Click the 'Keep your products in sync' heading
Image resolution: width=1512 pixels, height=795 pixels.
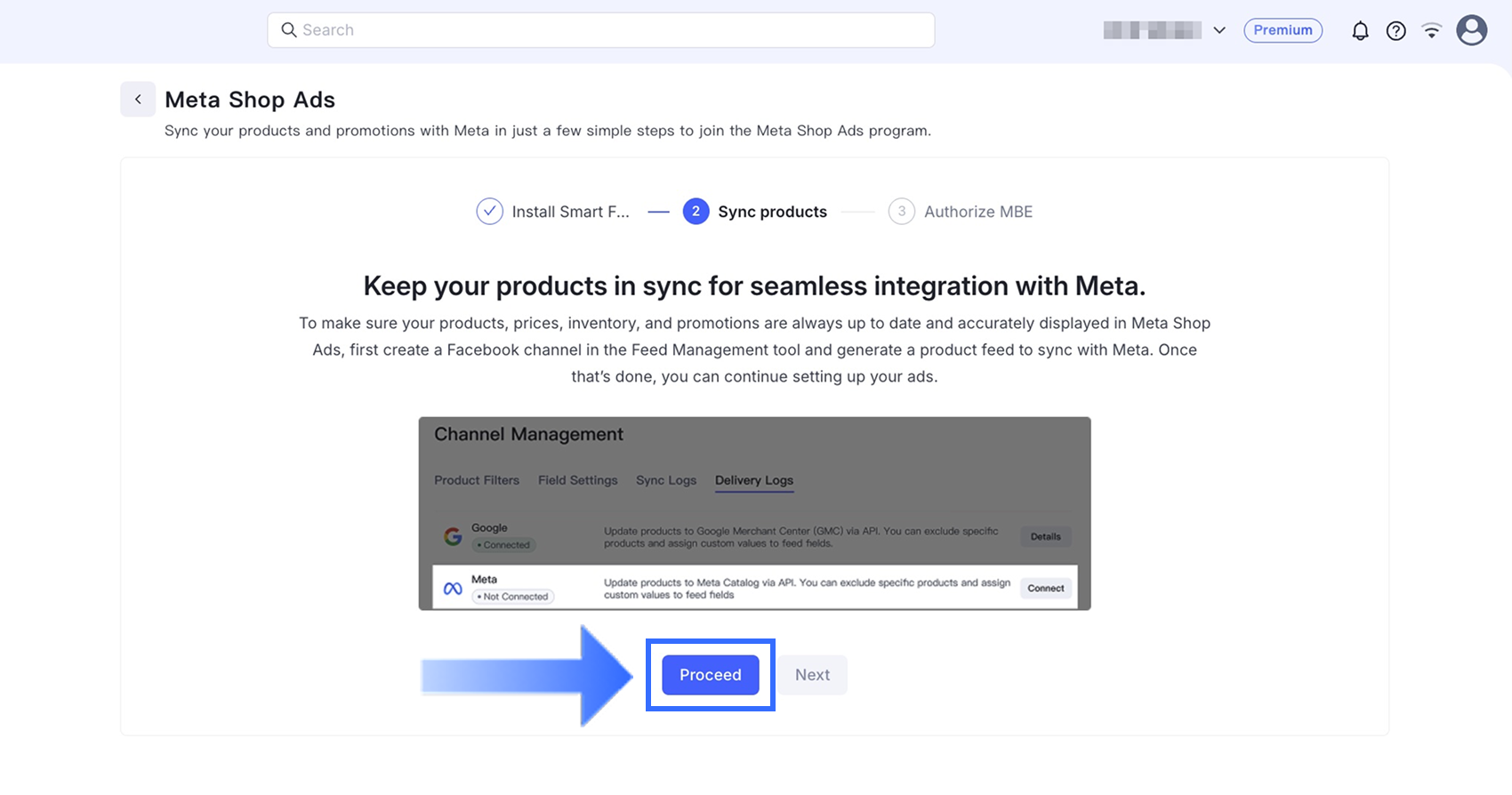[x=754, y=286]
